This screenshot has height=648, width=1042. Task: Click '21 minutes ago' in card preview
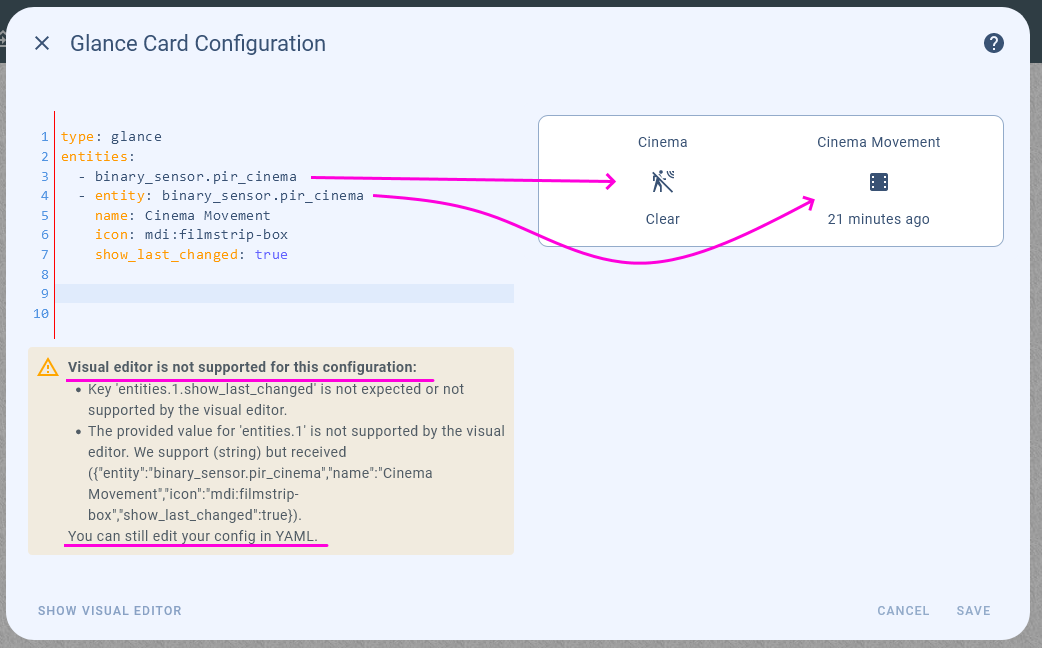pyautogui.click(x=878, y=219)
